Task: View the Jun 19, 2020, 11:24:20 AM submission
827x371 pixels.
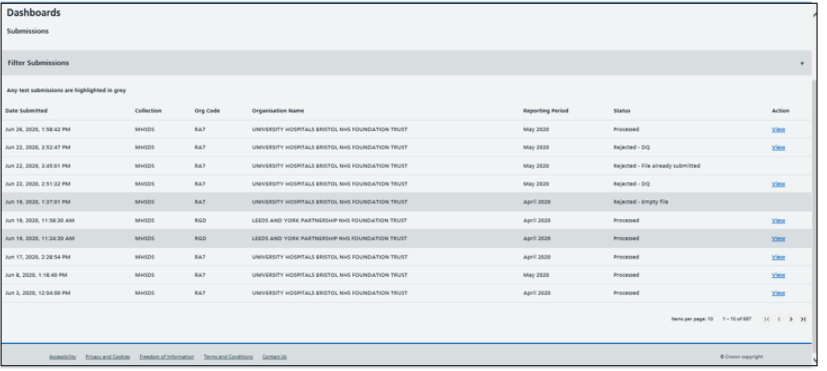Action: [x=778, y=238]
